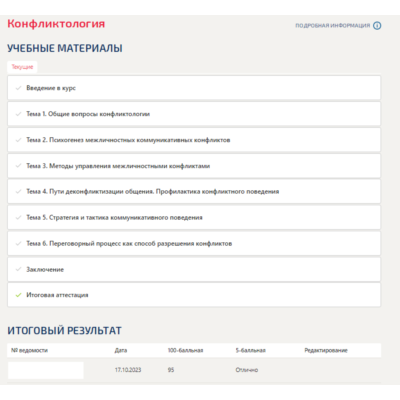Click the green checkmark beside Итоговая аттестация
Screen dimensions: 400x400
[x=18, y=295]
